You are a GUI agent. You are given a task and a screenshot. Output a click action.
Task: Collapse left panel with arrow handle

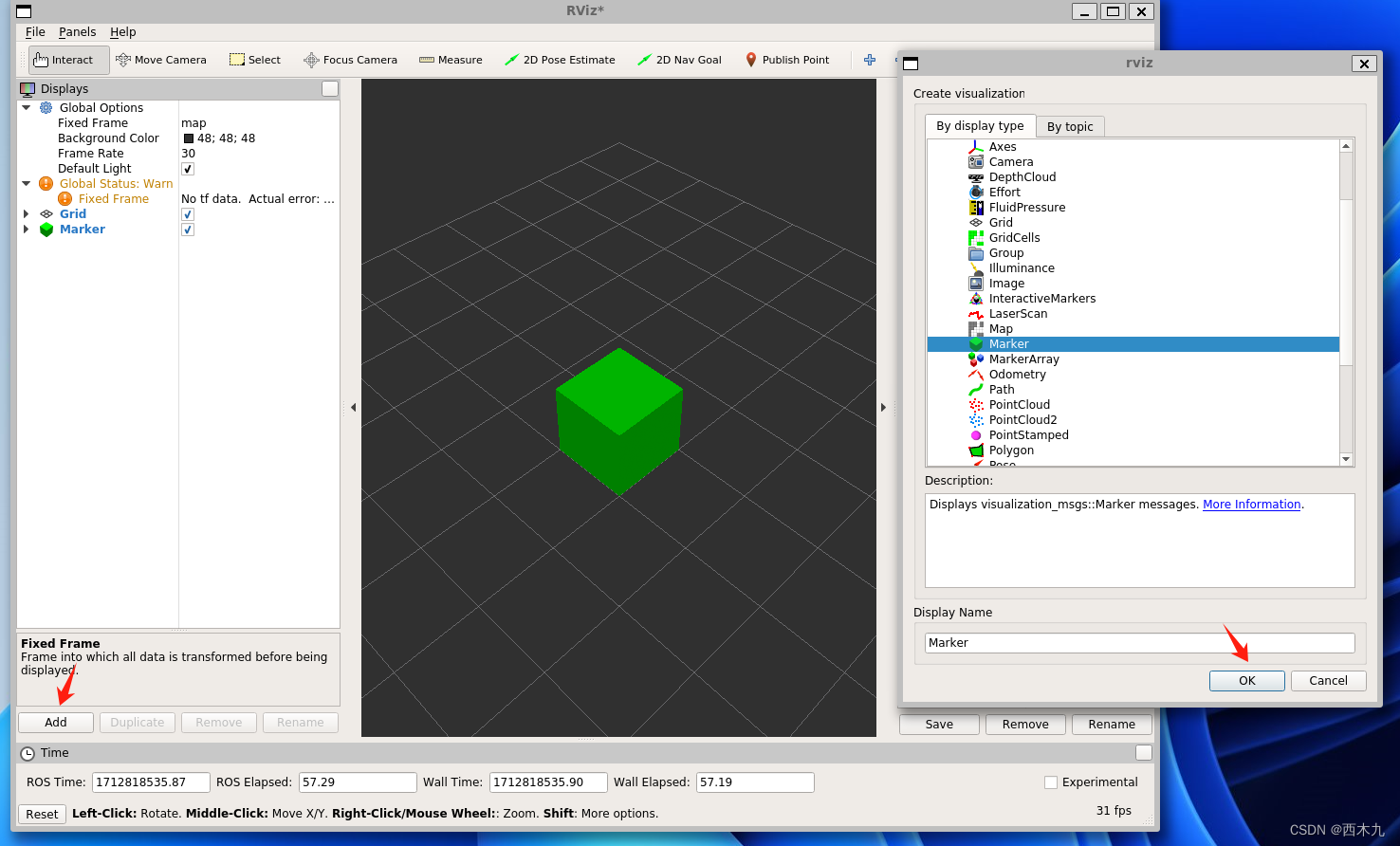[353, 408]
